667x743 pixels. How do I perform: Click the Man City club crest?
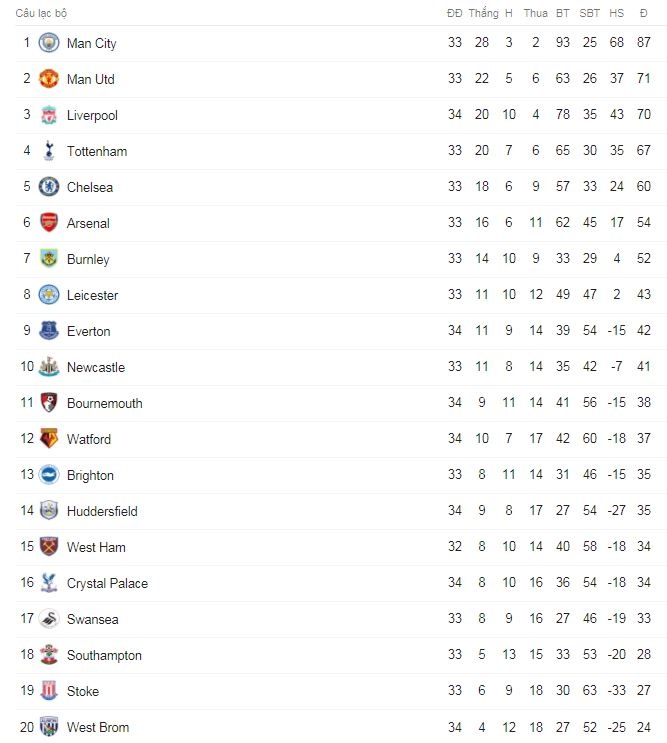tap(49, 43)
